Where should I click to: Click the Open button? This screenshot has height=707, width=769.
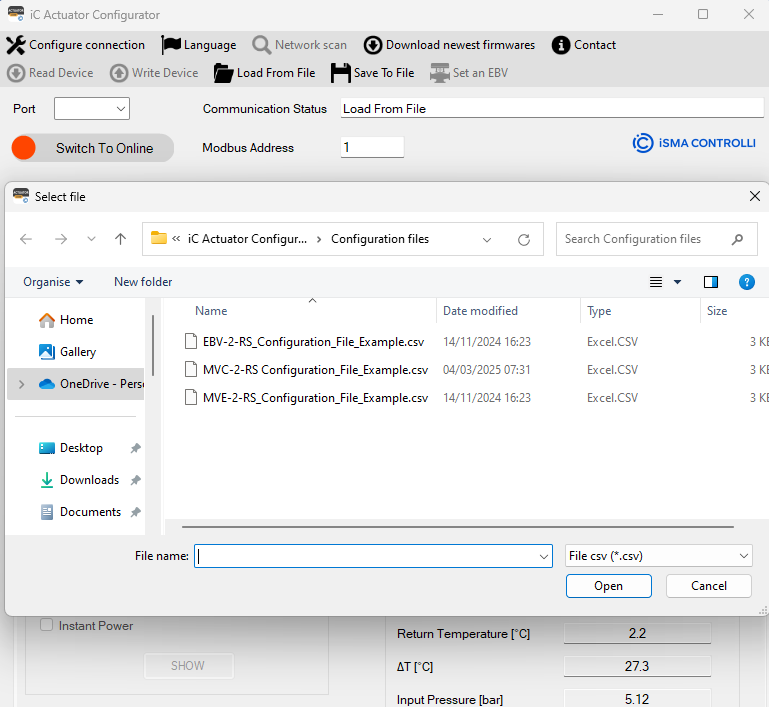coord(608,586)
